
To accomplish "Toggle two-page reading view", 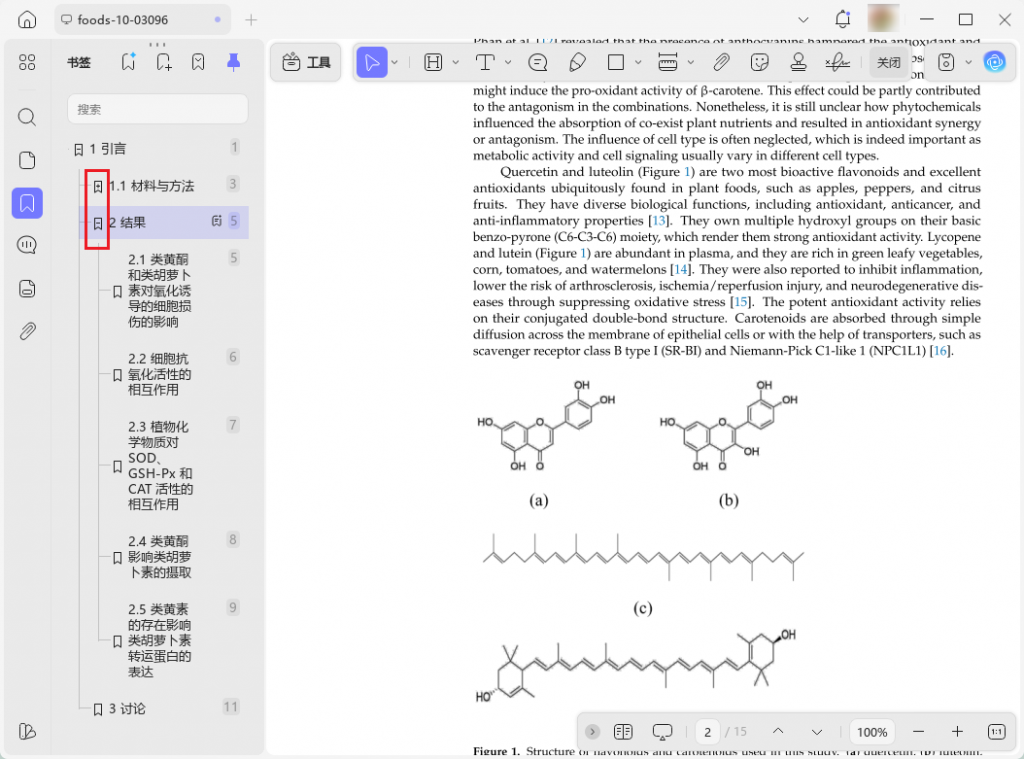I will coord(624,732).
